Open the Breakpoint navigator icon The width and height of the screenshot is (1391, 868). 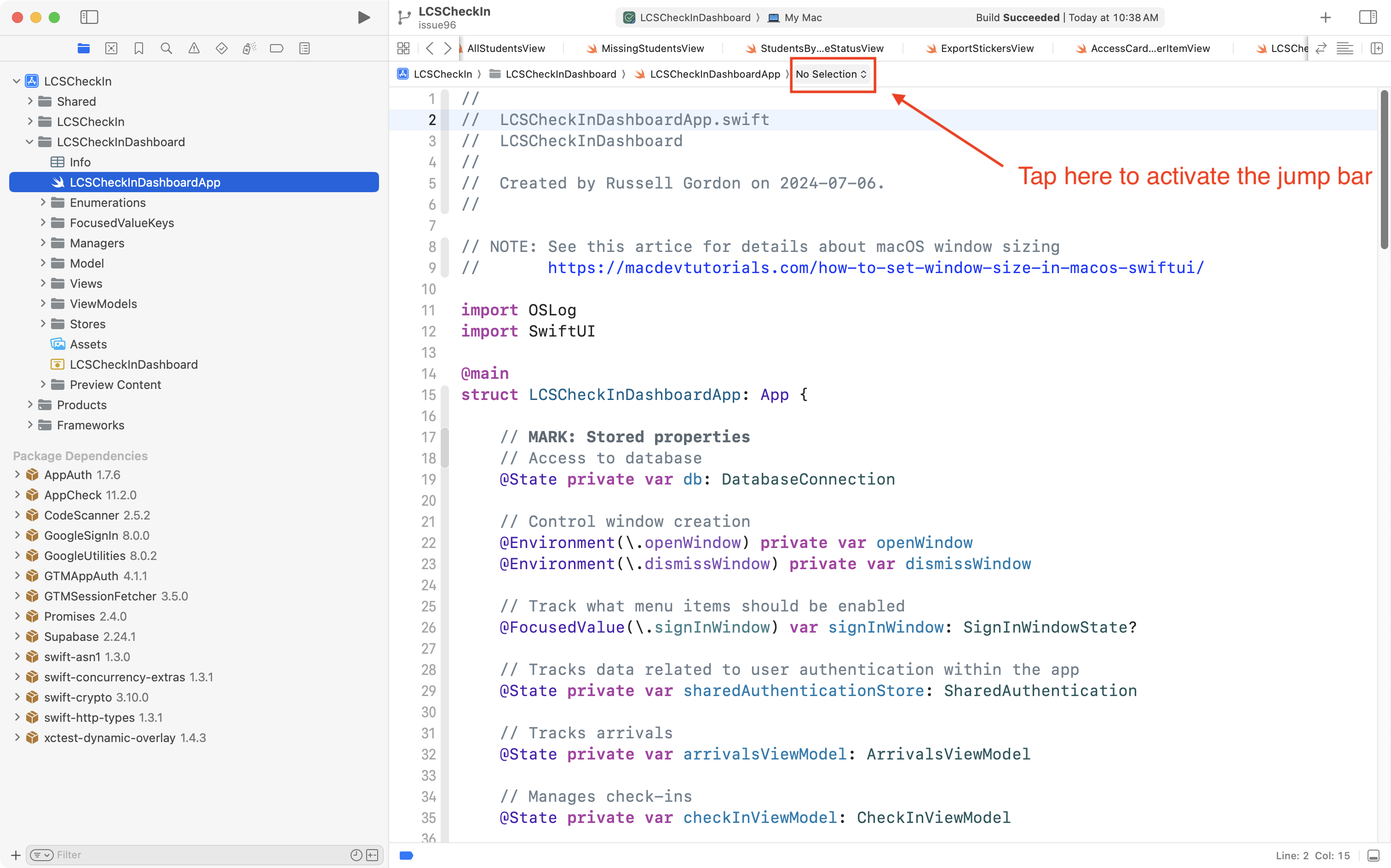coord(277,49)
